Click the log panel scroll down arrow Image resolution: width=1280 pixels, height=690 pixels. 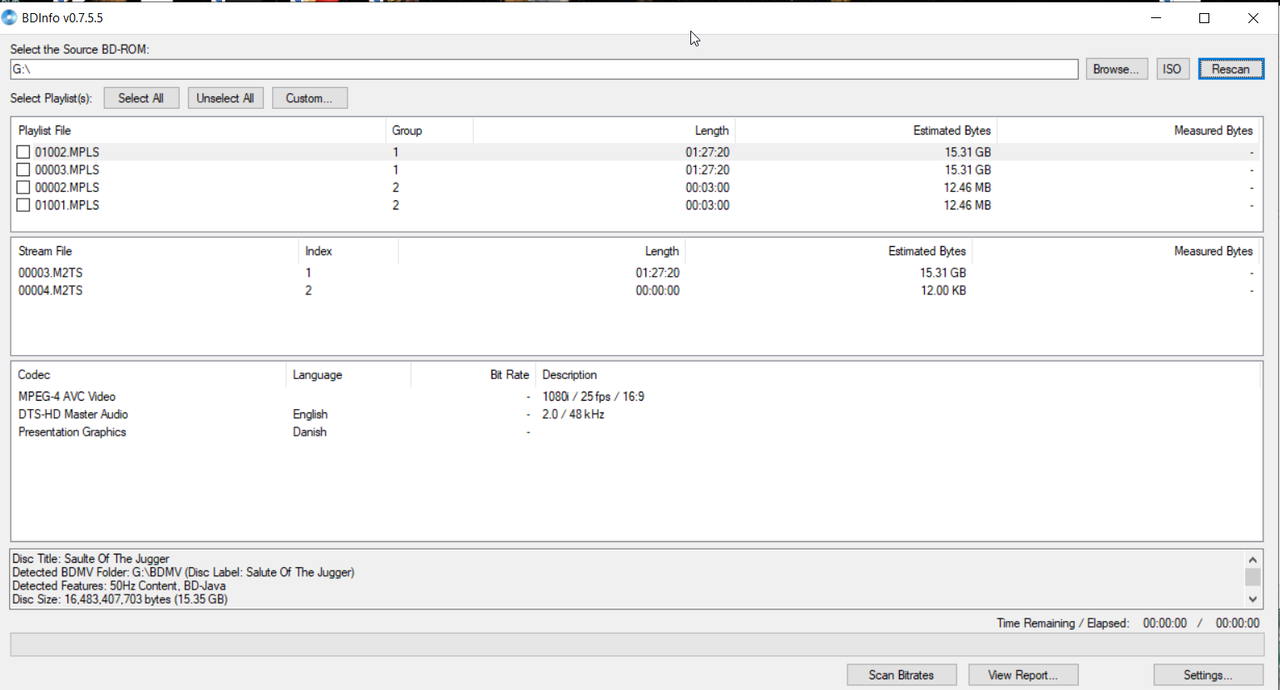[1253, 599]
